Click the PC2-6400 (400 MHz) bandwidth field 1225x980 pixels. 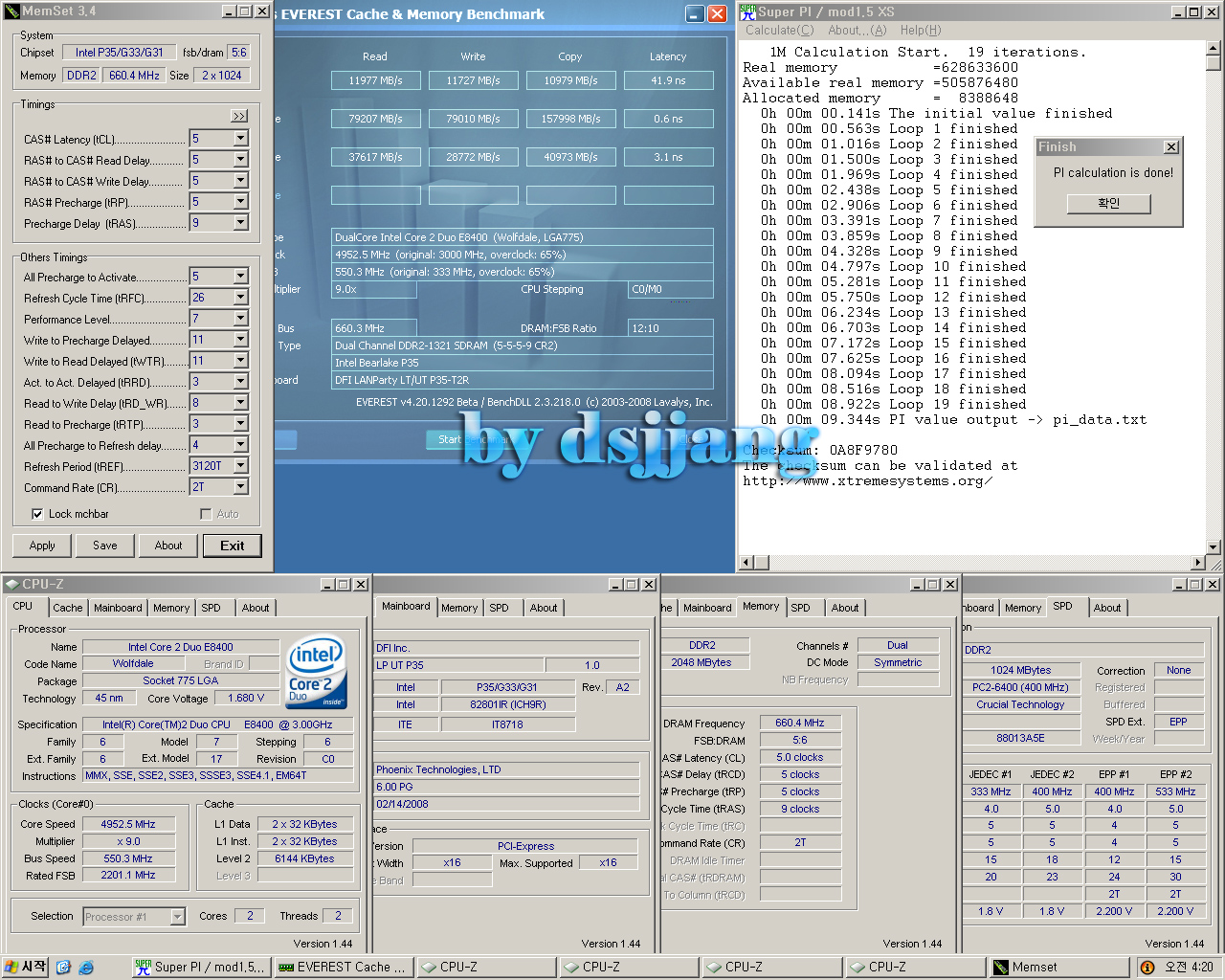click(1021, 687)
